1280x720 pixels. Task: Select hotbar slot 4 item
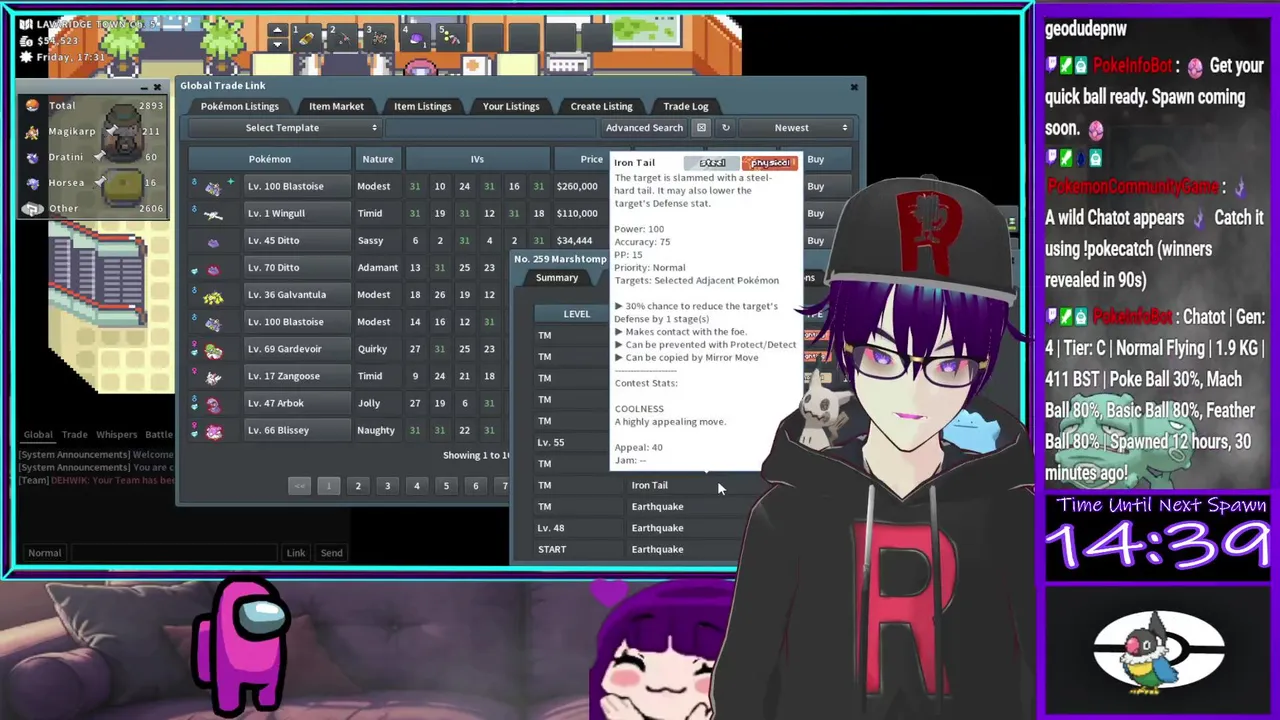[x=415, y=37]
